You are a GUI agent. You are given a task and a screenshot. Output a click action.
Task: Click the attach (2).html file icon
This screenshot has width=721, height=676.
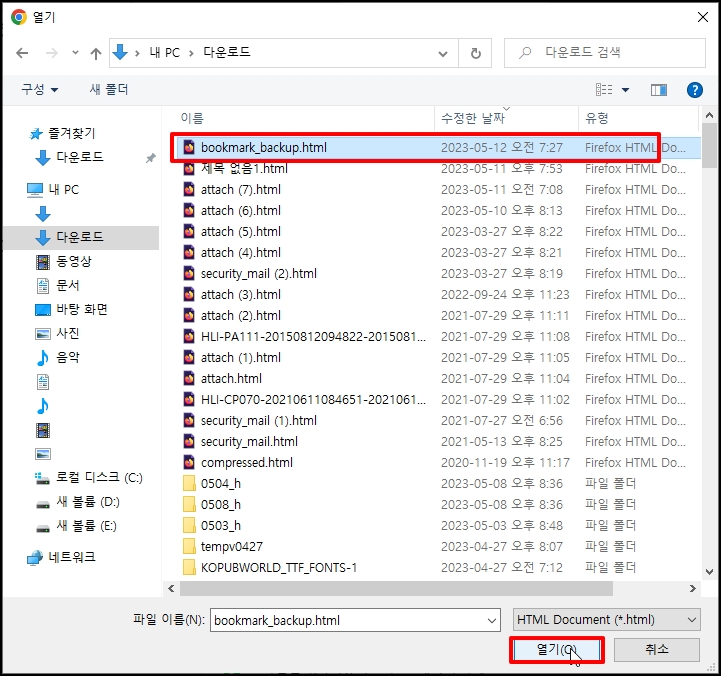189,316
